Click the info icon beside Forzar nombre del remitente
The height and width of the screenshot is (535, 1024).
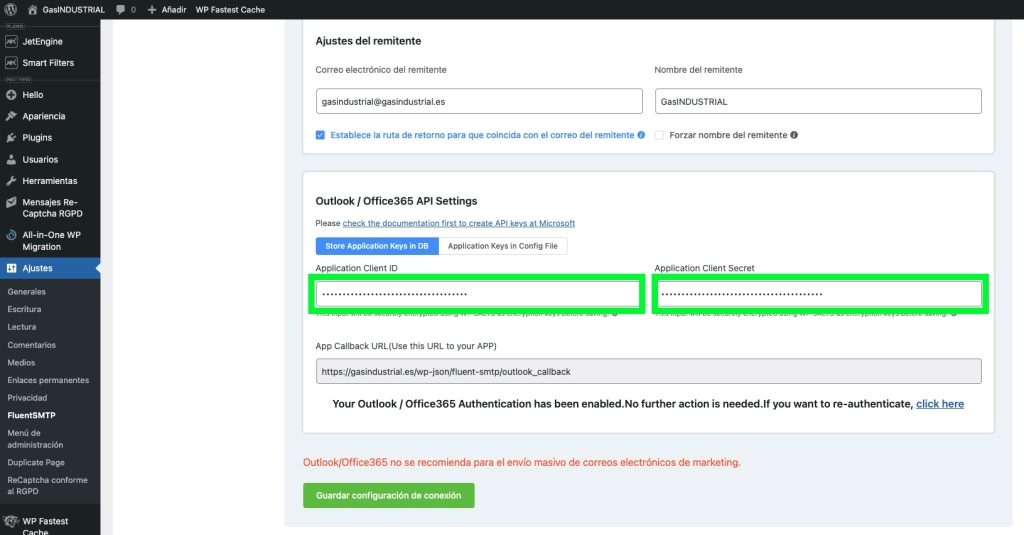pos(794,135)
